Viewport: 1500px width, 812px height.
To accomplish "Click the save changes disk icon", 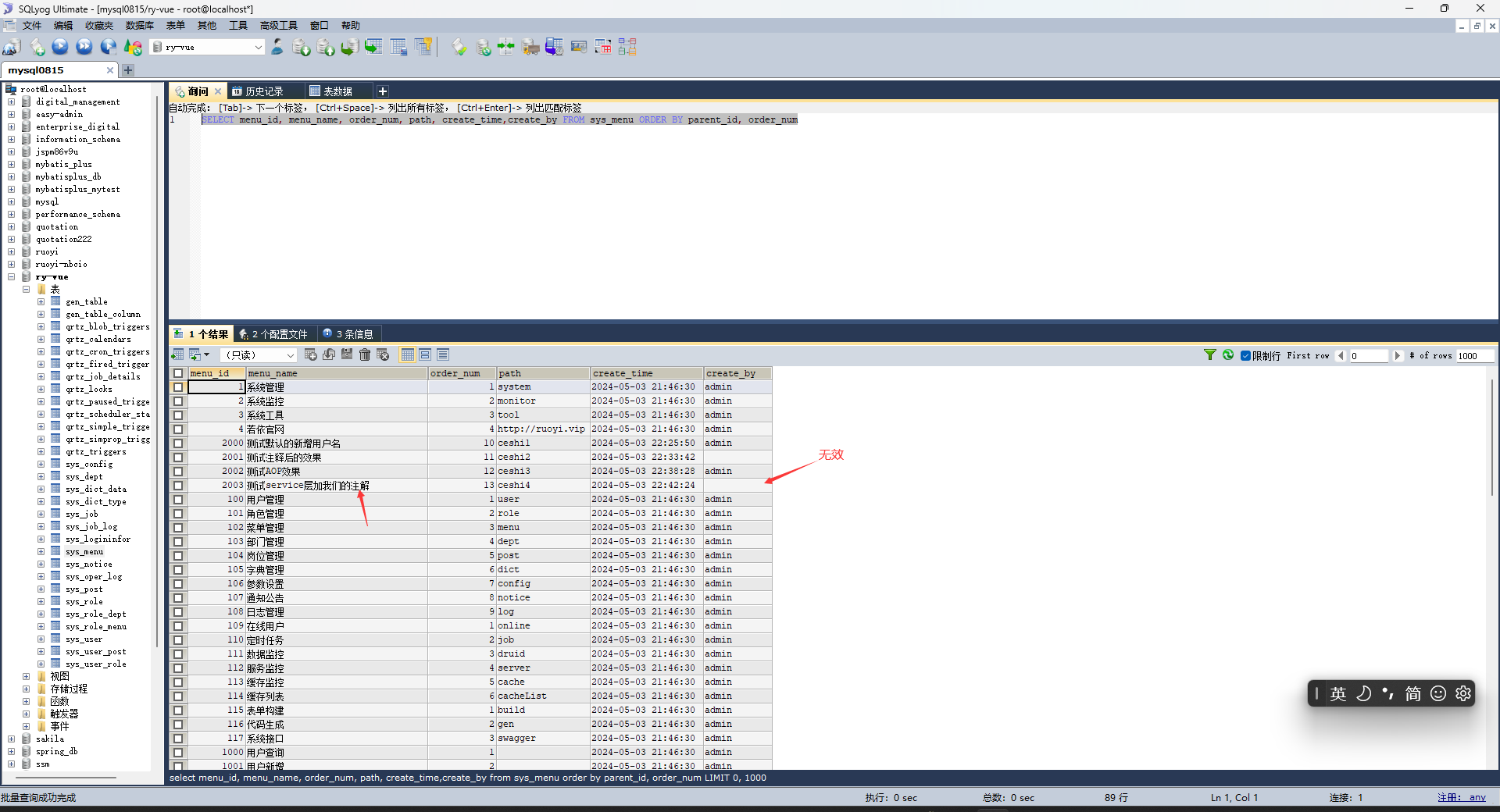I will (347, 355).
